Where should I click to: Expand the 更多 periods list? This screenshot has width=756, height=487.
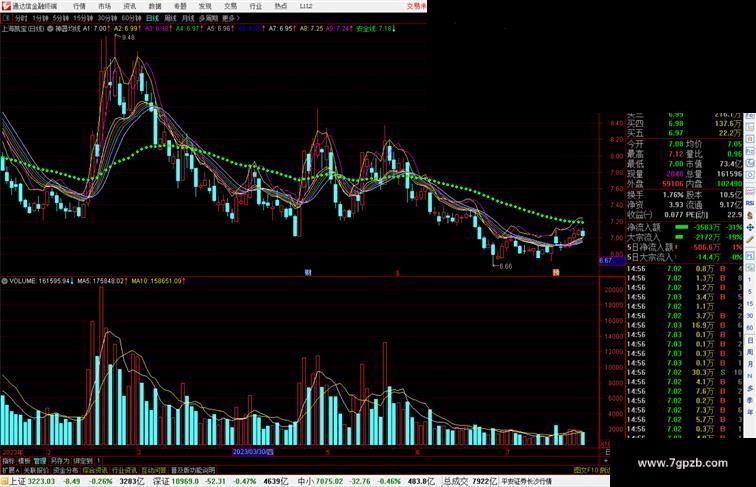coord(231,18)
